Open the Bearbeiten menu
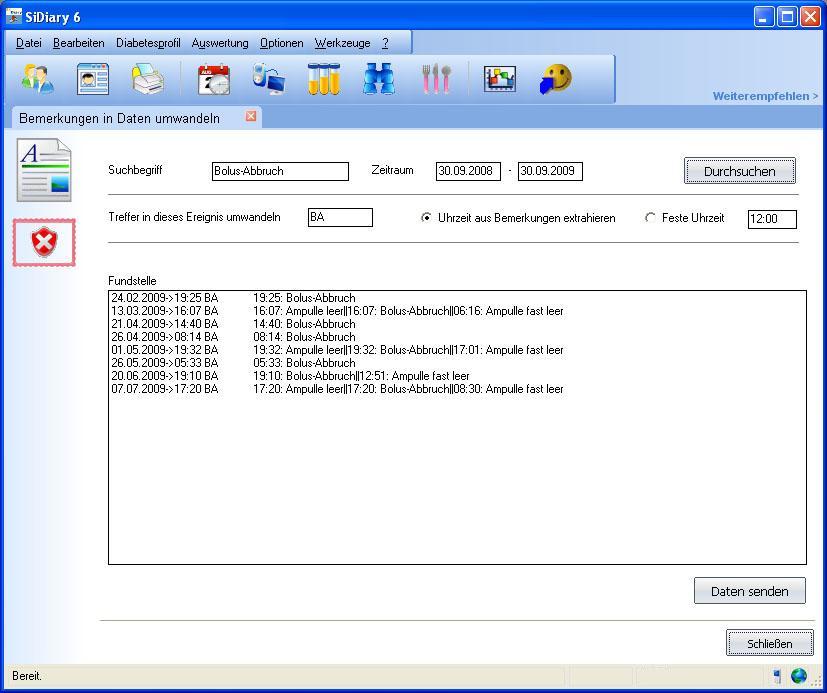Image resolution: width=827 pixels, height=693 pixels. click(x=79, y=43)
